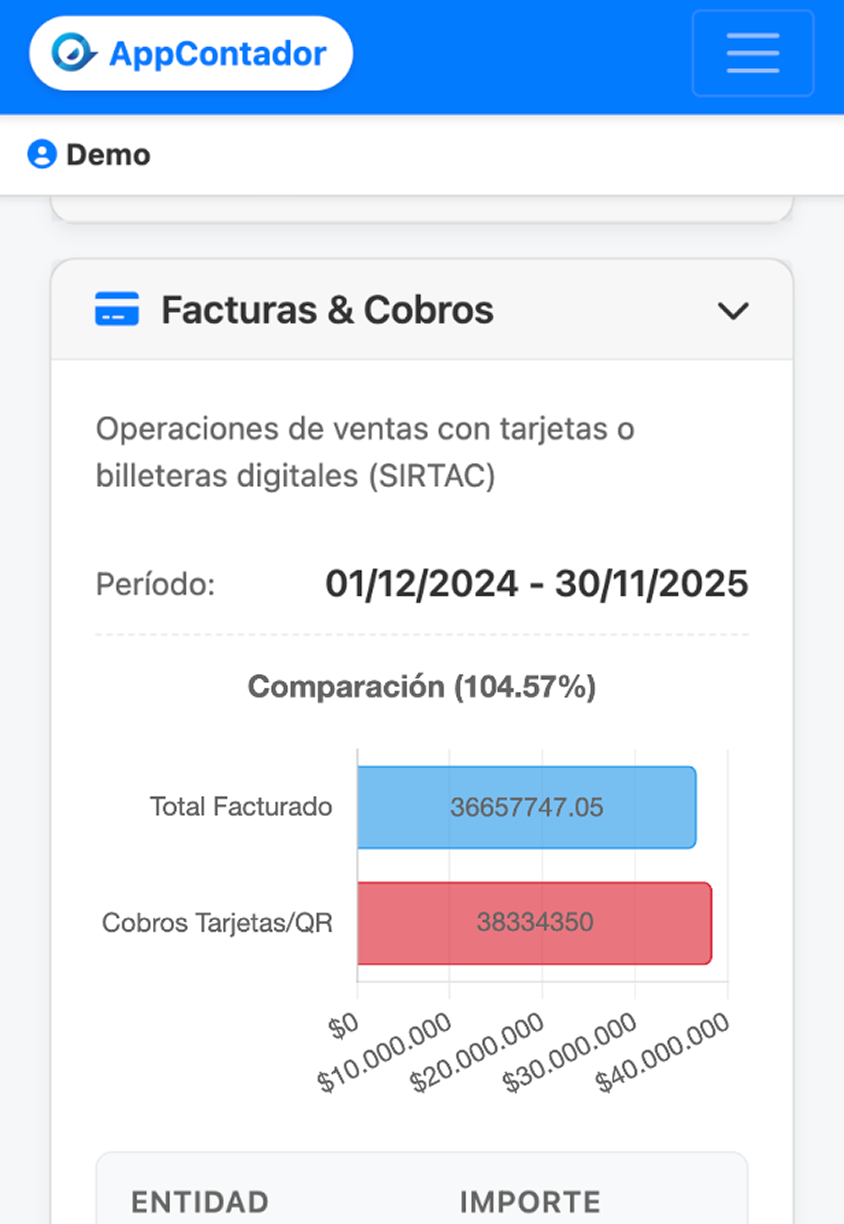
Task: Click the Demo user profile icon
Action: [x=42, y=155]
